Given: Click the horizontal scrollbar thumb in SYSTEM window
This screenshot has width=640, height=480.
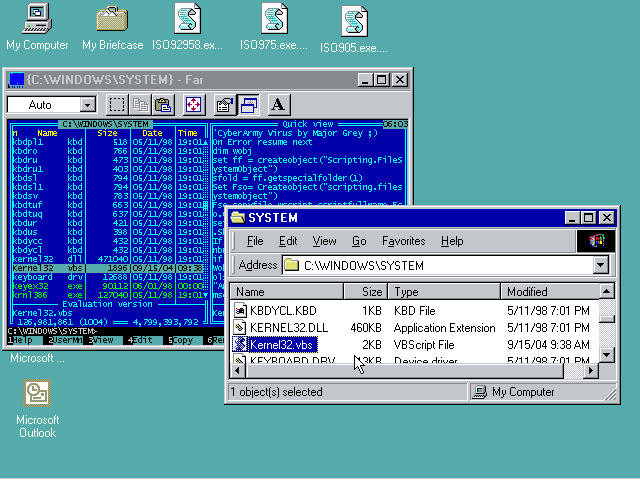Looking at the screenshot, I should click(x=404, y=371).
